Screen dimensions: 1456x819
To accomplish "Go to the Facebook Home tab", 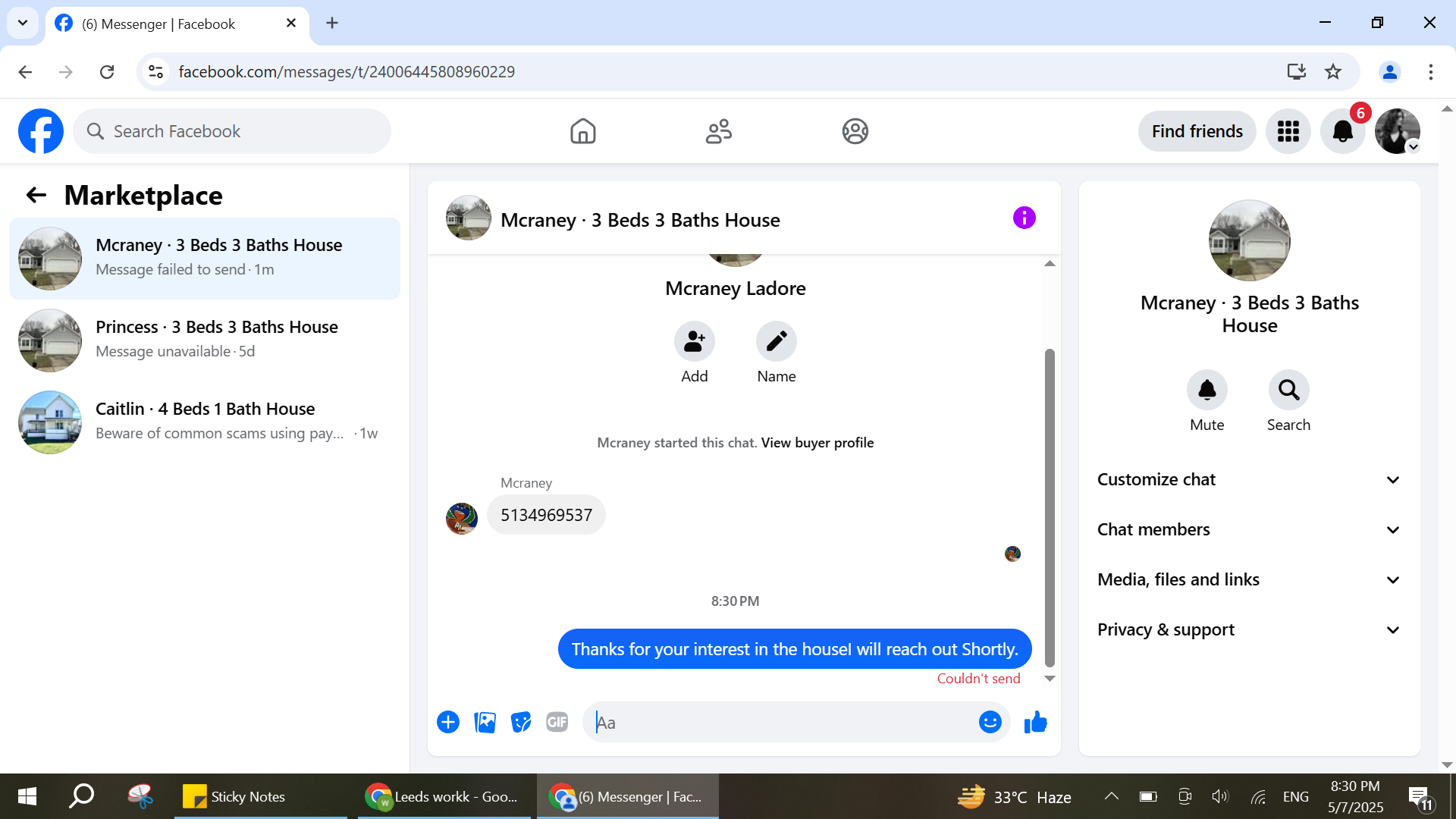I will click(x=582, y=131).
